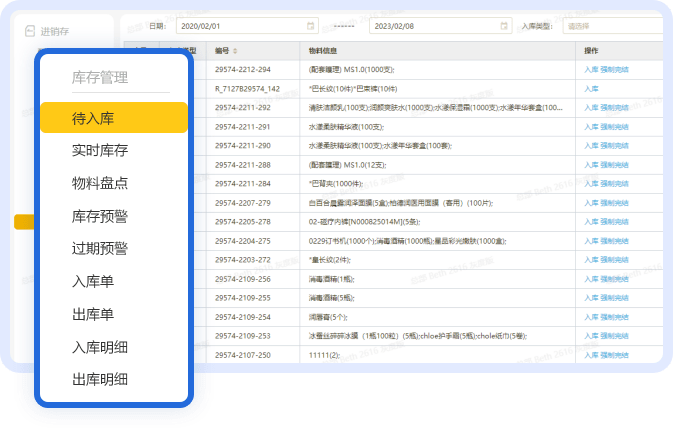This screenshot has height=438, width=673.
Task: Select 待入库 in the 库存管理 menu
Action: tap(114, 118)
